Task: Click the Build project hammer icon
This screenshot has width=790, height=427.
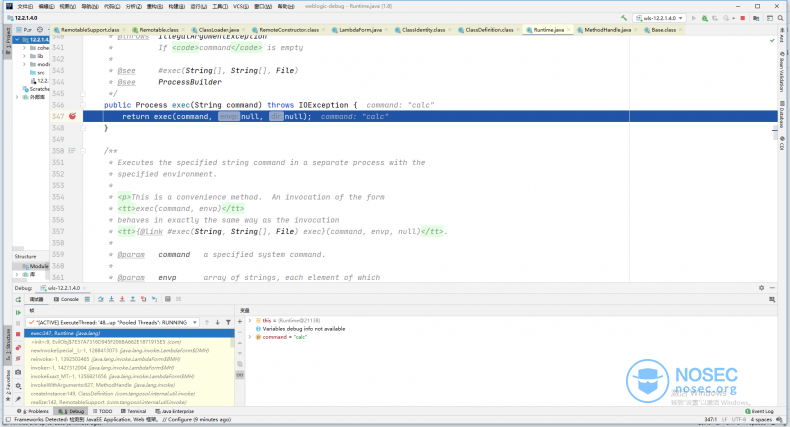Action: (x=624, y=18)
